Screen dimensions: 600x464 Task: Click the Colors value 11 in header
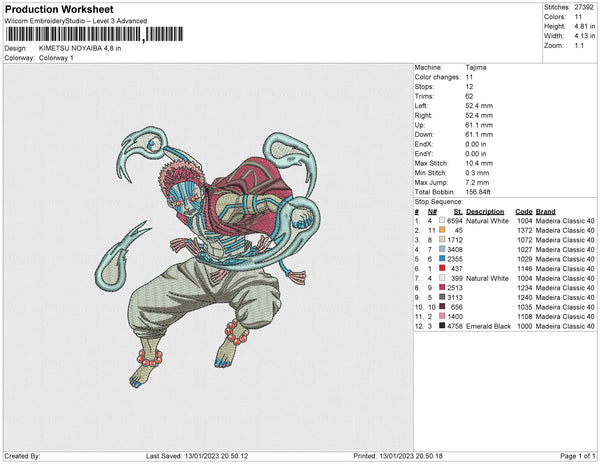[578, 17]
